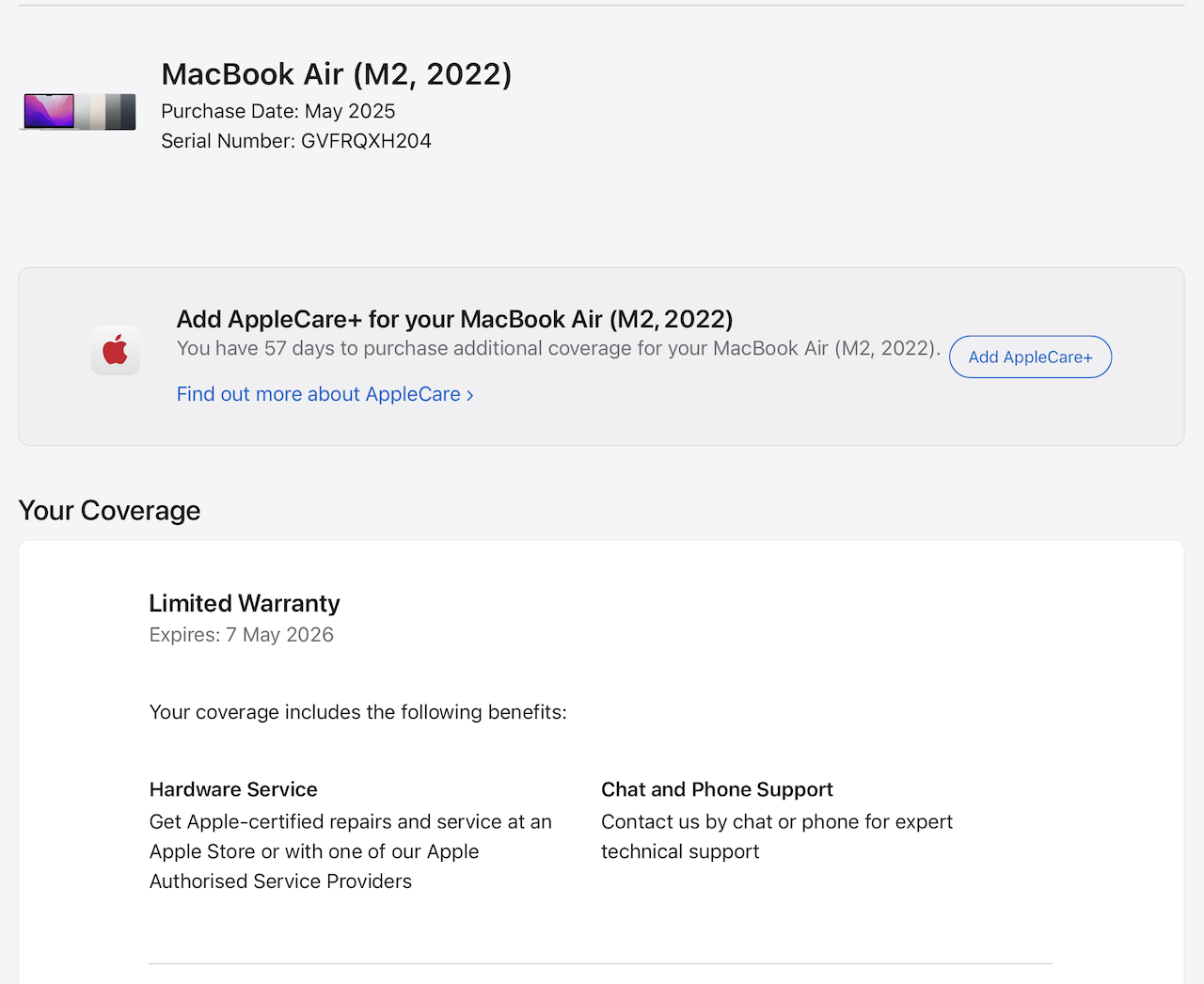This screenshot has width=1204, height=984.
Task: Click the Hardware Service heading
Action: [x=233, y=789]
